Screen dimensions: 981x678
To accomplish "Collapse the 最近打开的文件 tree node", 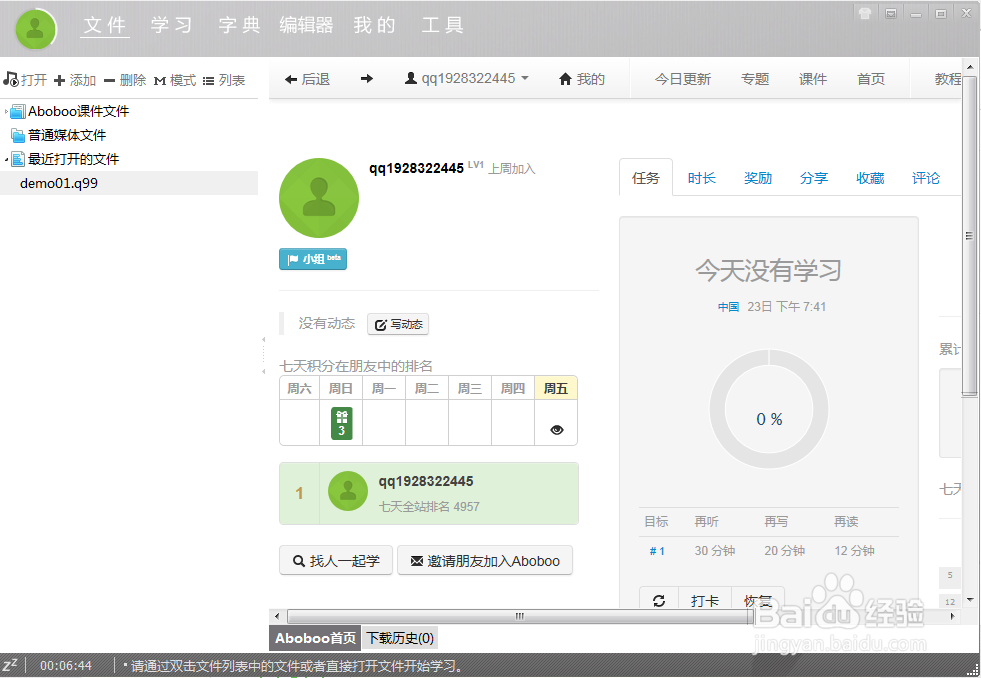I will (7, 159).
